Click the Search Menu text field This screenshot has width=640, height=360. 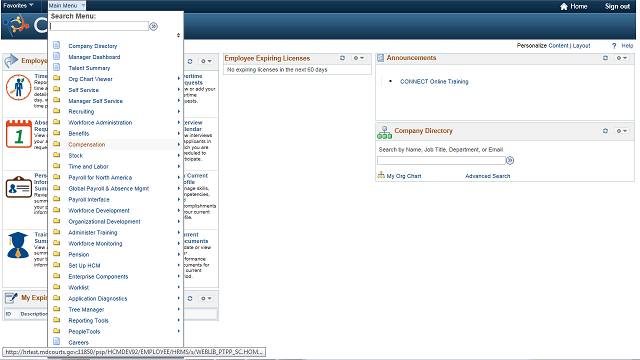tap(99, 26)
